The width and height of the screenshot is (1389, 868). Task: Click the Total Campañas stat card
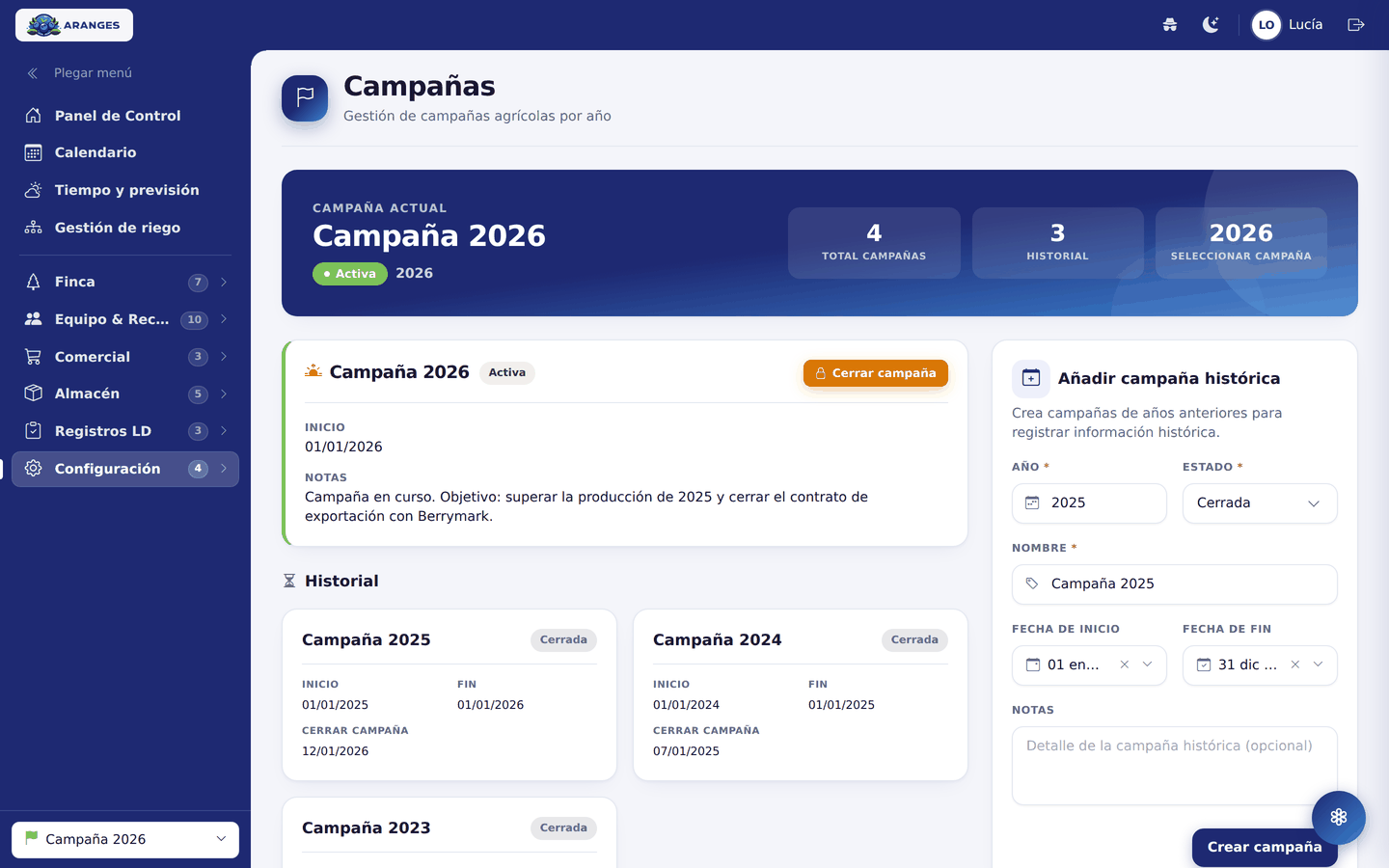point(874,243)
